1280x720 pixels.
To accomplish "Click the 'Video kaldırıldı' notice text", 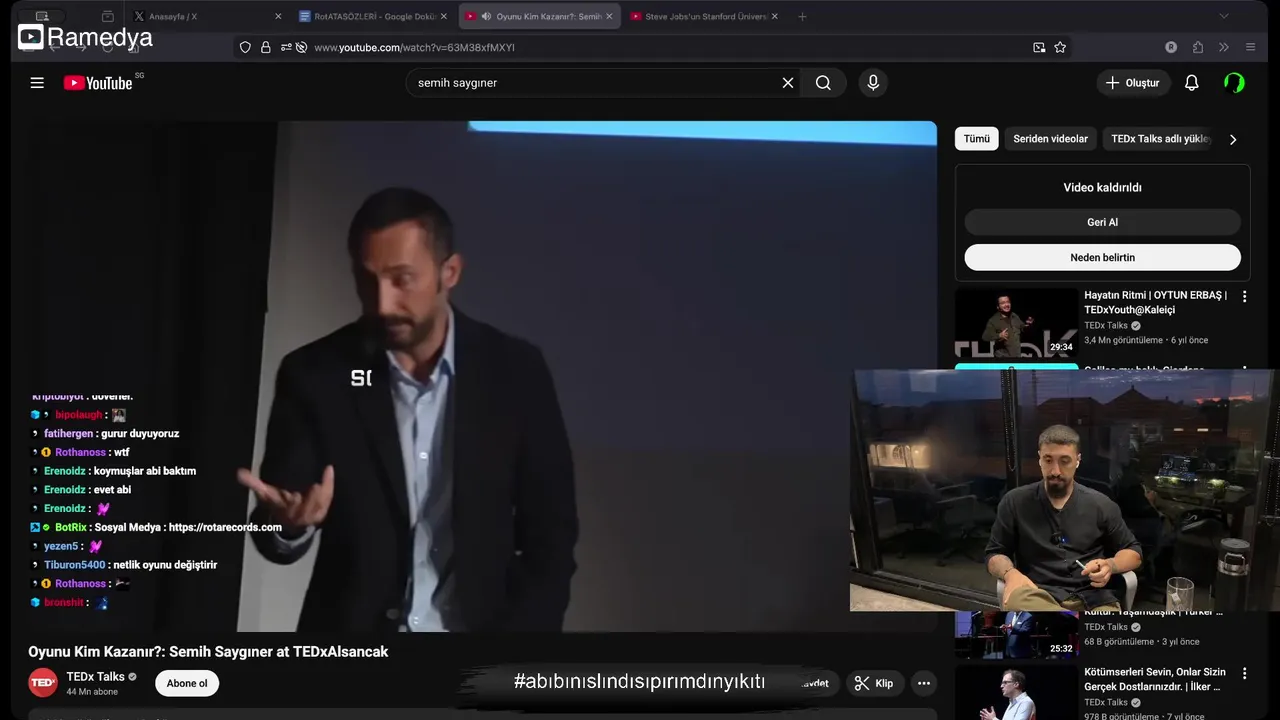I will pos(1102,187).
